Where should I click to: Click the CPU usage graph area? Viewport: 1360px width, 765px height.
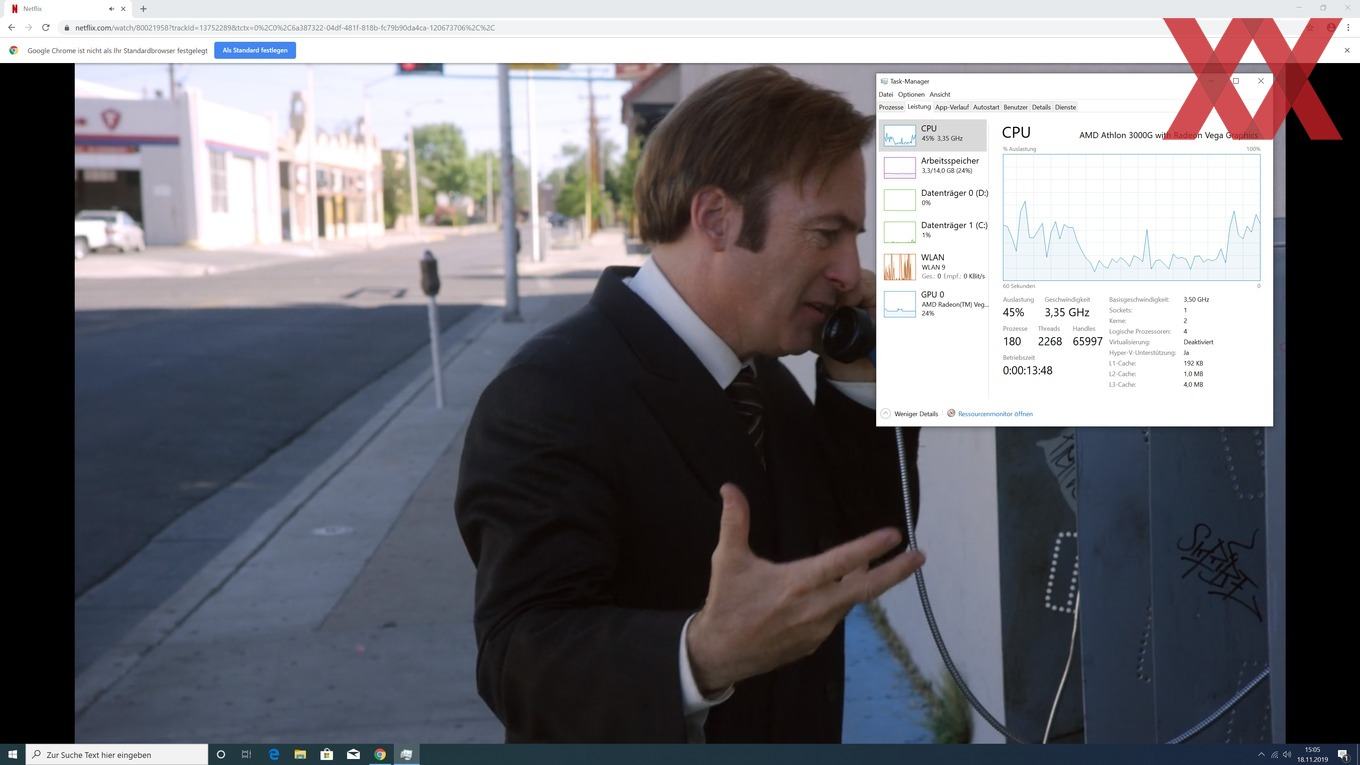(1131, 217)
